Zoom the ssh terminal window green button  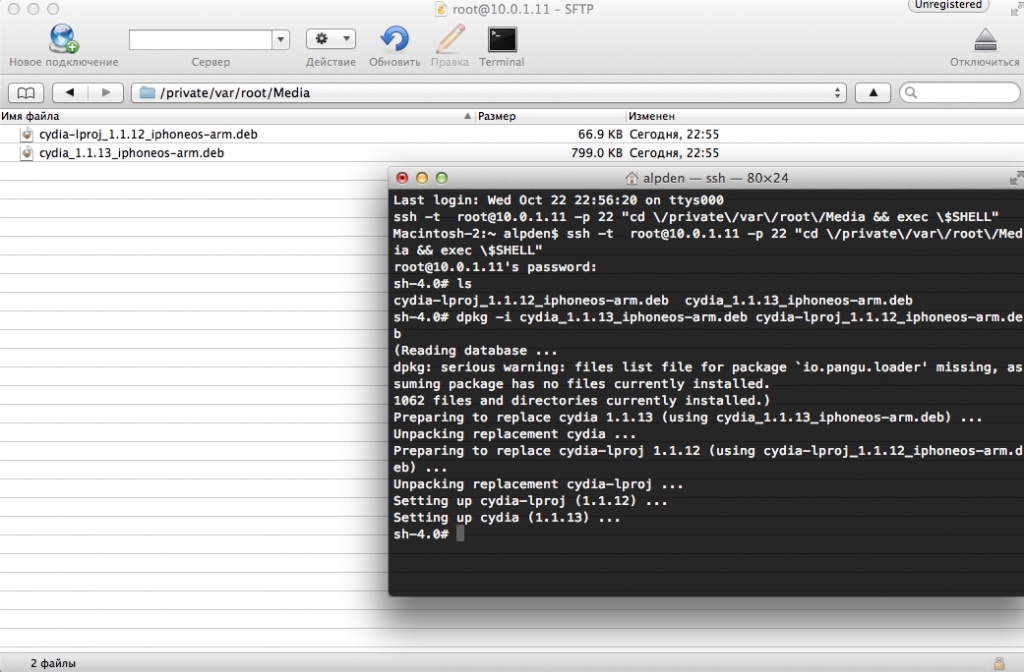tap(441, 178)
